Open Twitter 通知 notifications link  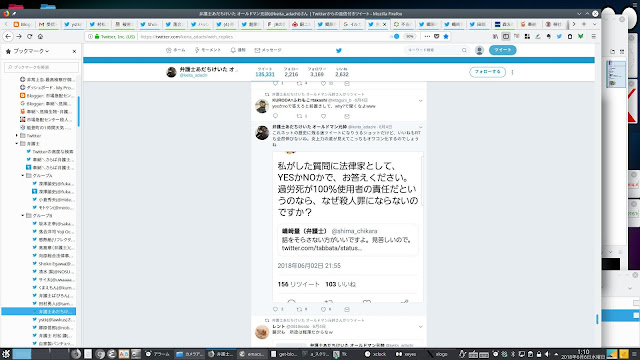point(238,50)
